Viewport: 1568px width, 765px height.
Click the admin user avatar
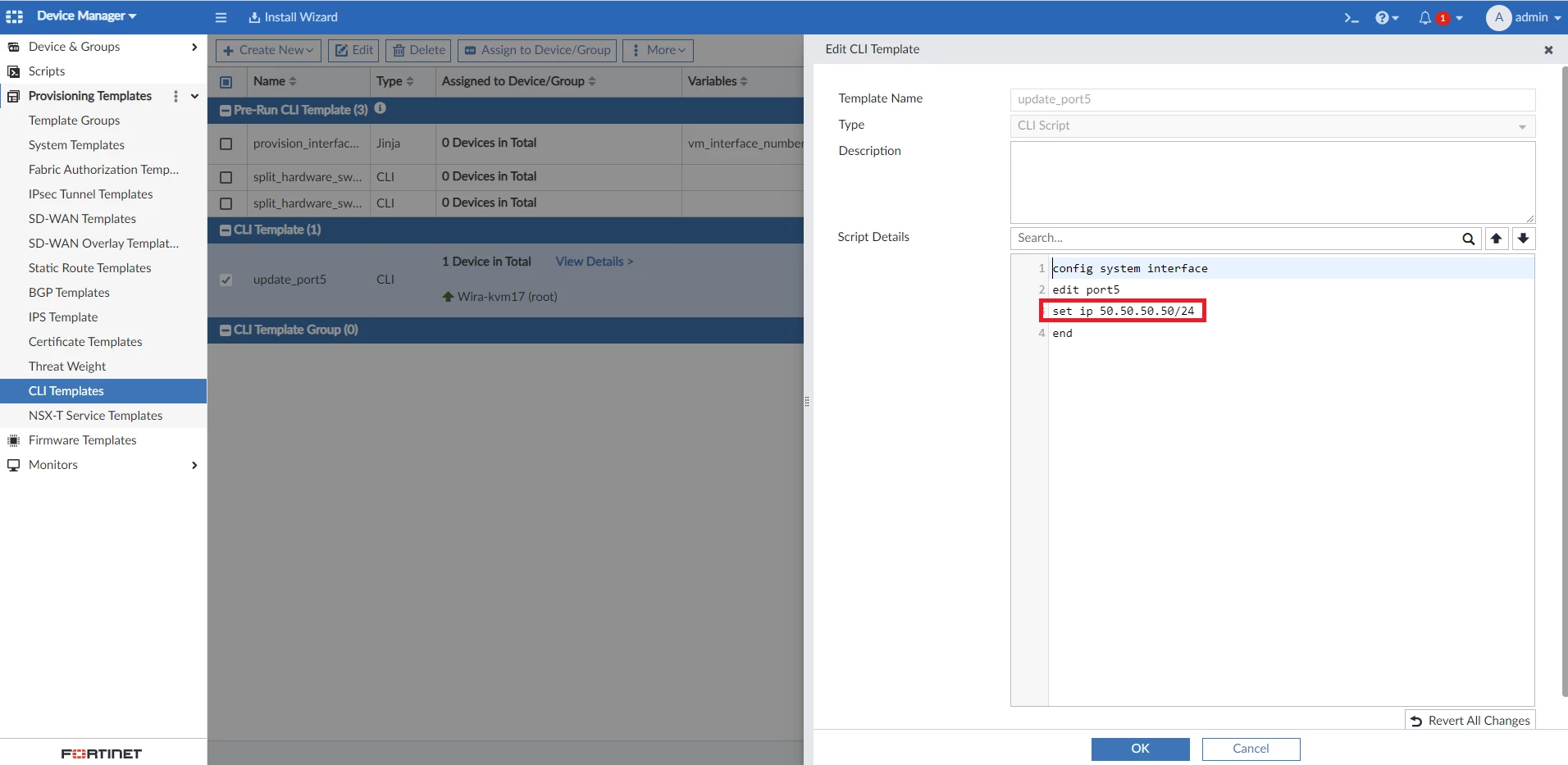click(1498, 17)
